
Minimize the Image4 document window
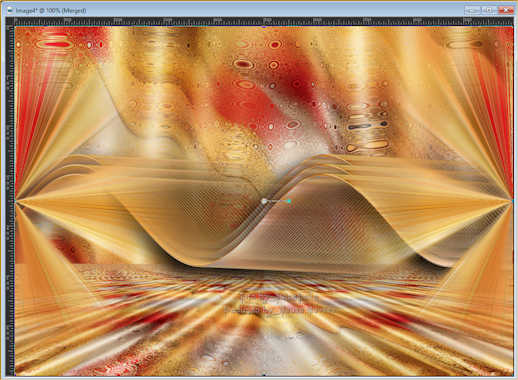(x=473, y=11)
